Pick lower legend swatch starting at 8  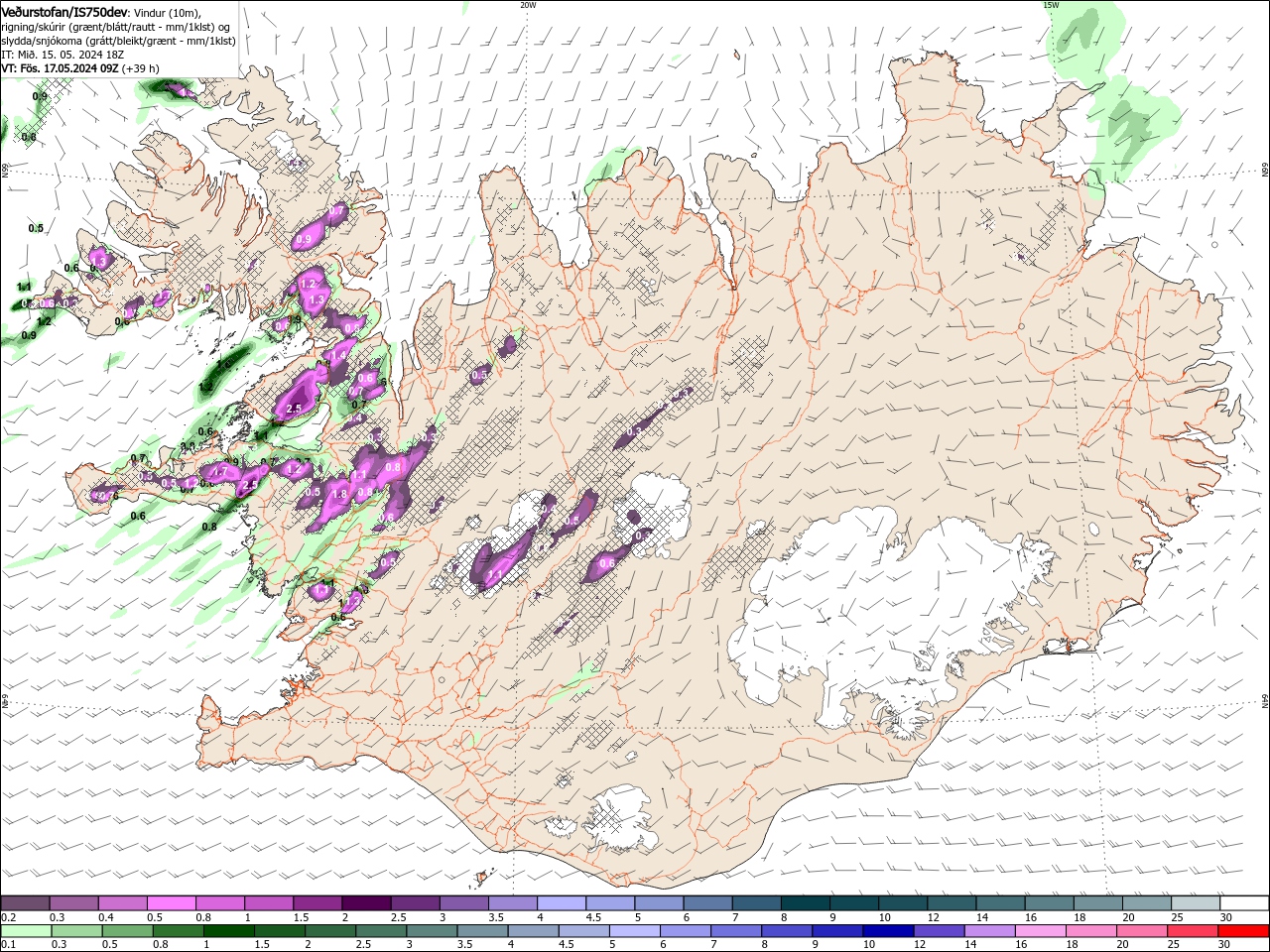tap(787, 931)
